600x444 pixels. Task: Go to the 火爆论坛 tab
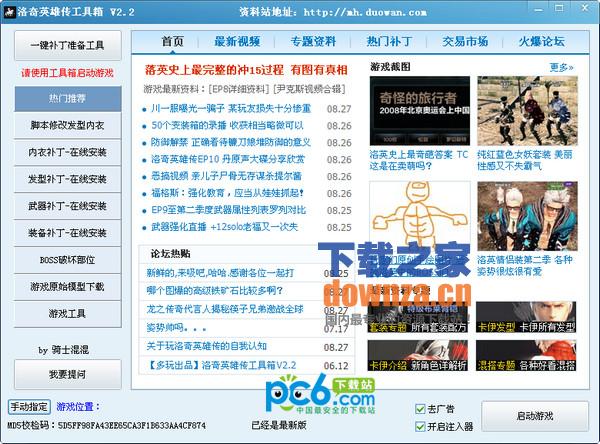point(541,41)
